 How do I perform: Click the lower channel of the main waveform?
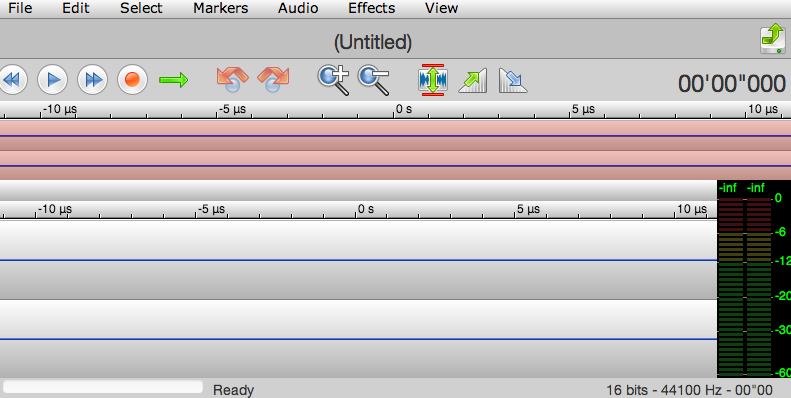point(358,339)
